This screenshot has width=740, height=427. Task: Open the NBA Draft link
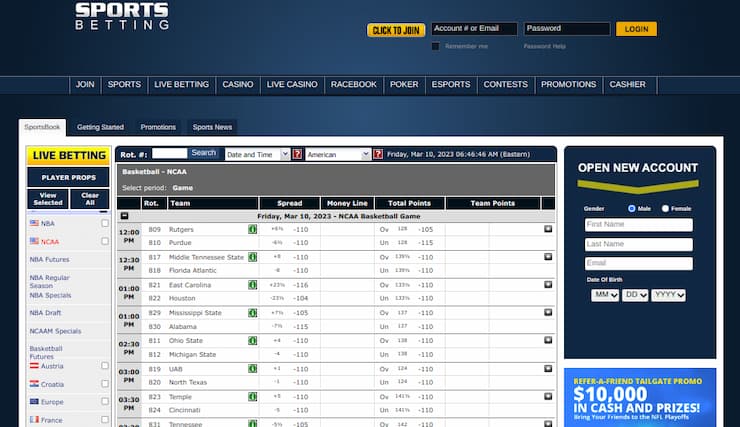(x=45, y=313)
